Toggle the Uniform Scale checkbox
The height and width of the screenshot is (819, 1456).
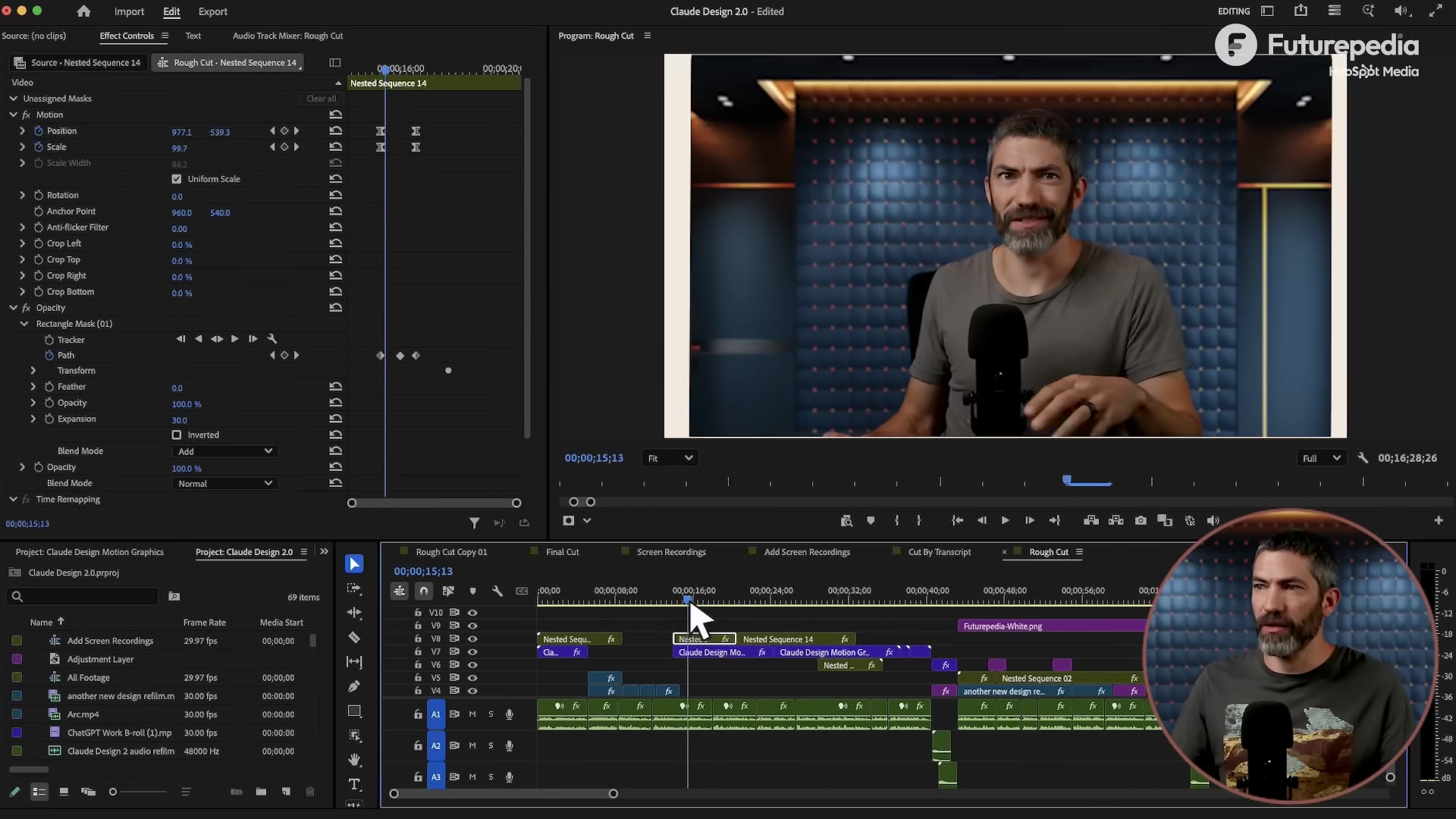177,179
